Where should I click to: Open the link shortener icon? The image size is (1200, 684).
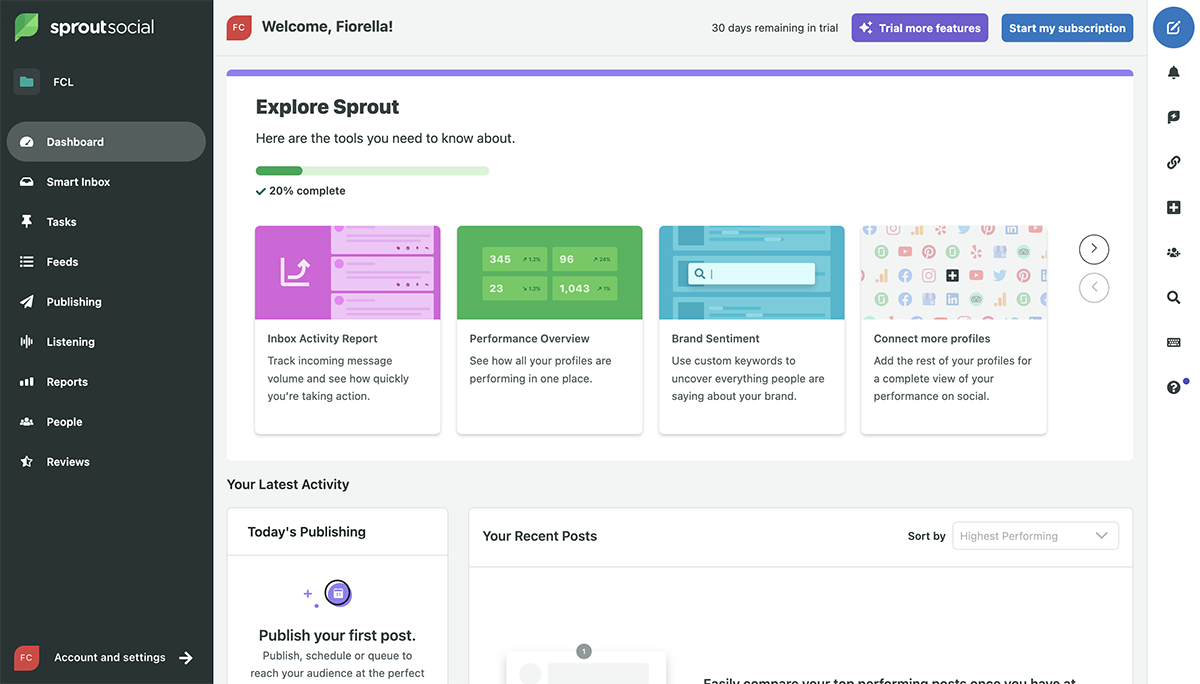point(1173,161)
